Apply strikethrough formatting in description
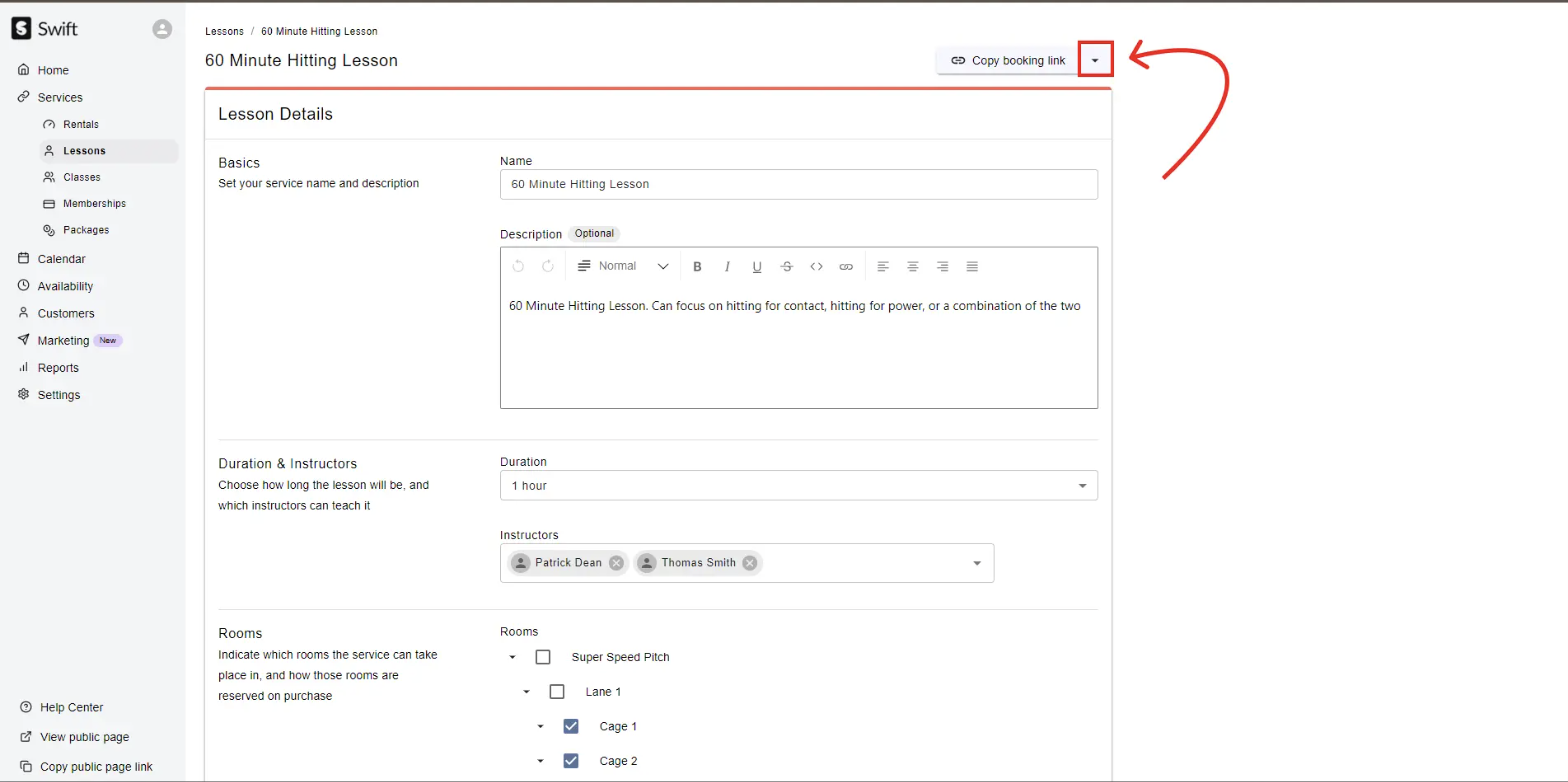The width and height of the screenshot is (1568, 782). (787, 266)
